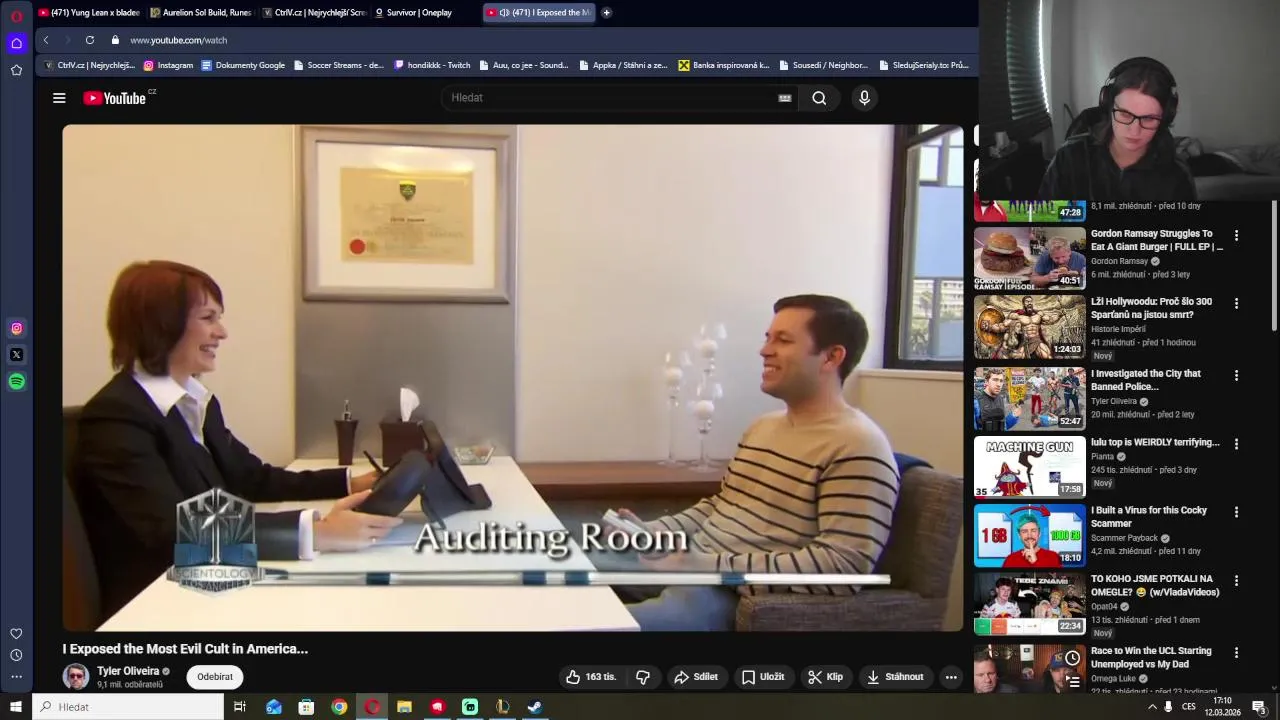Image resolution: width=1280 pixels, height=720 pixels.
Task: Launch Chrome from taskbar
Action: coord(339,707)
